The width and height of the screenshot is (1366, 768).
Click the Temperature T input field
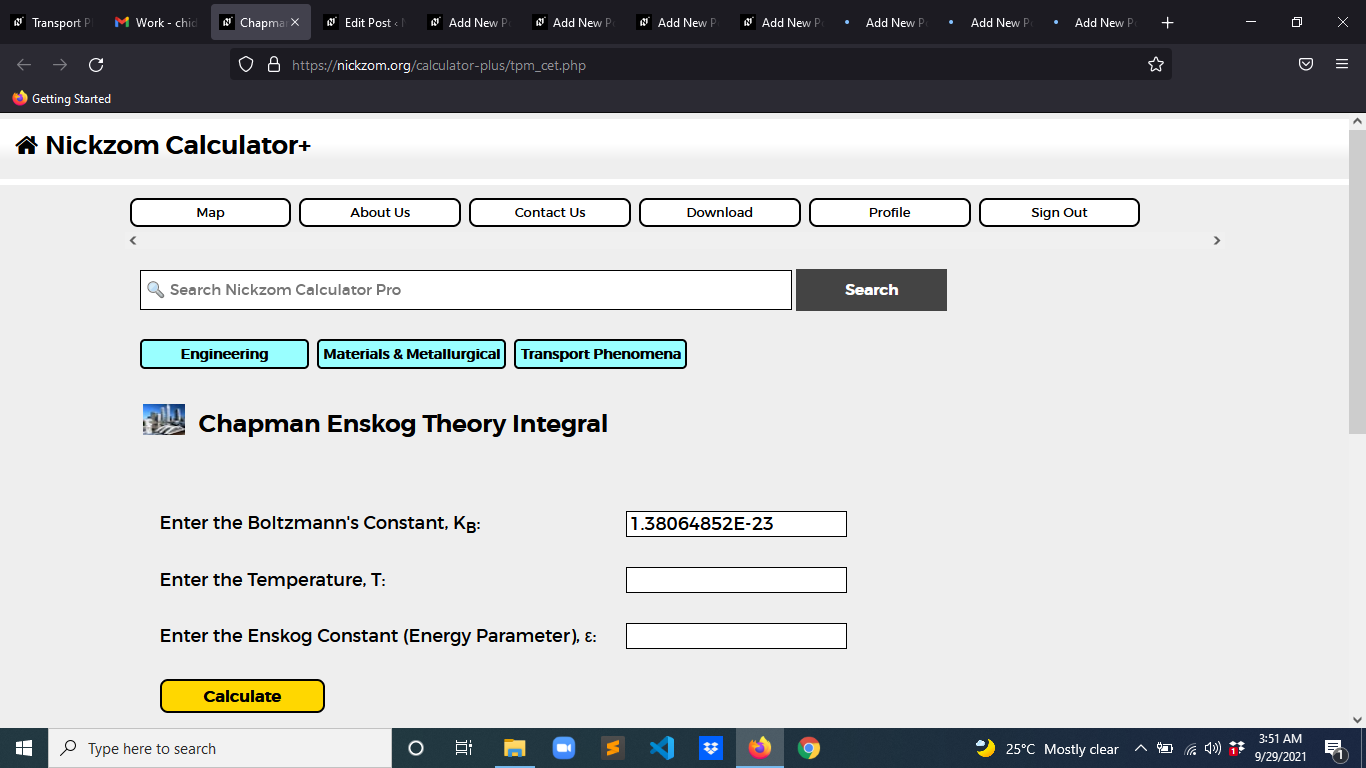point(736,580)
